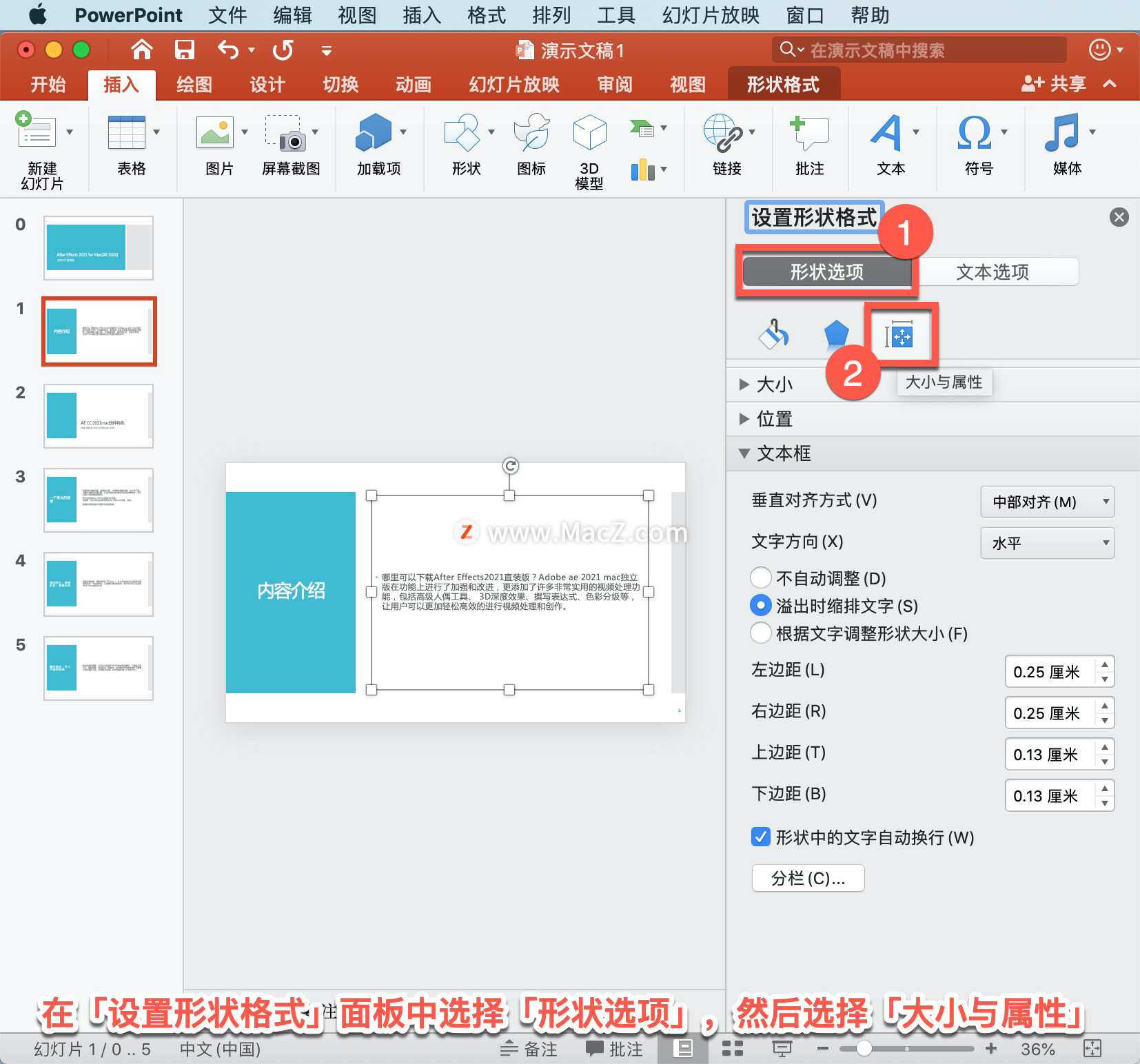This screenshot has width=1140, height=1064.
Task: Insert a chart
Action: [642, 170]
